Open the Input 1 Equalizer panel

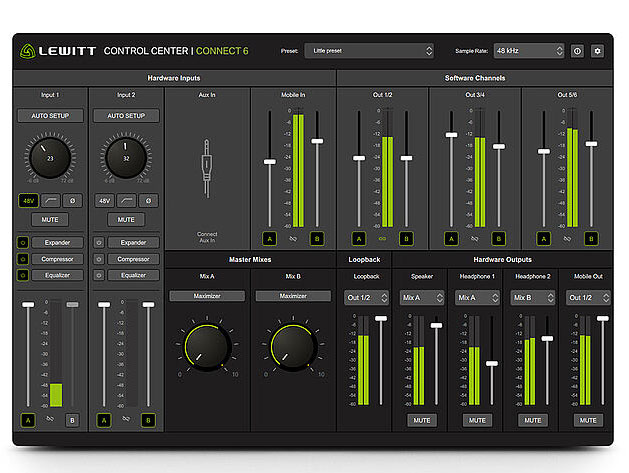[56, 275]
